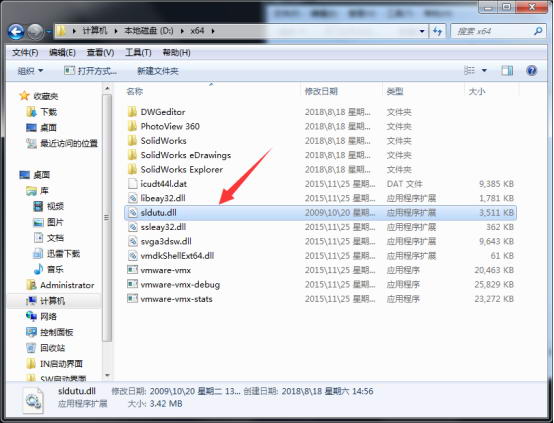The height and width of the screenshot is (423, 554).
Task: Select the SolidWorks folder icon
Action: coord(132,141)
